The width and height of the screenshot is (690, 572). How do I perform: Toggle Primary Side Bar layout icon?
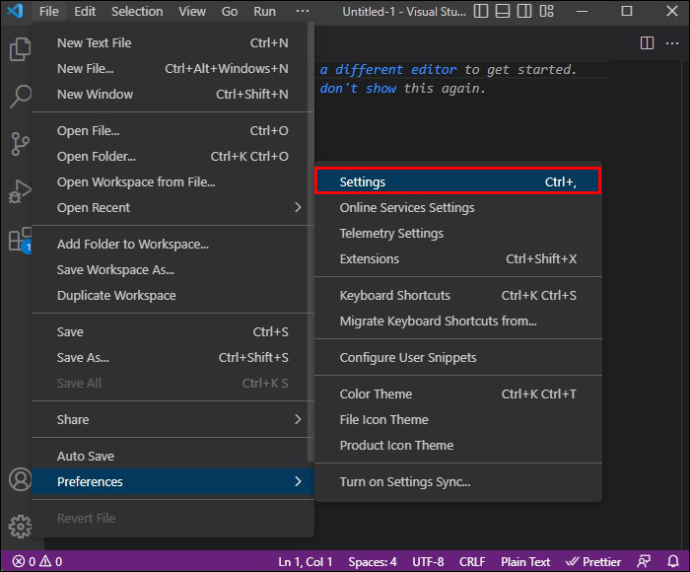coord(481,11)
